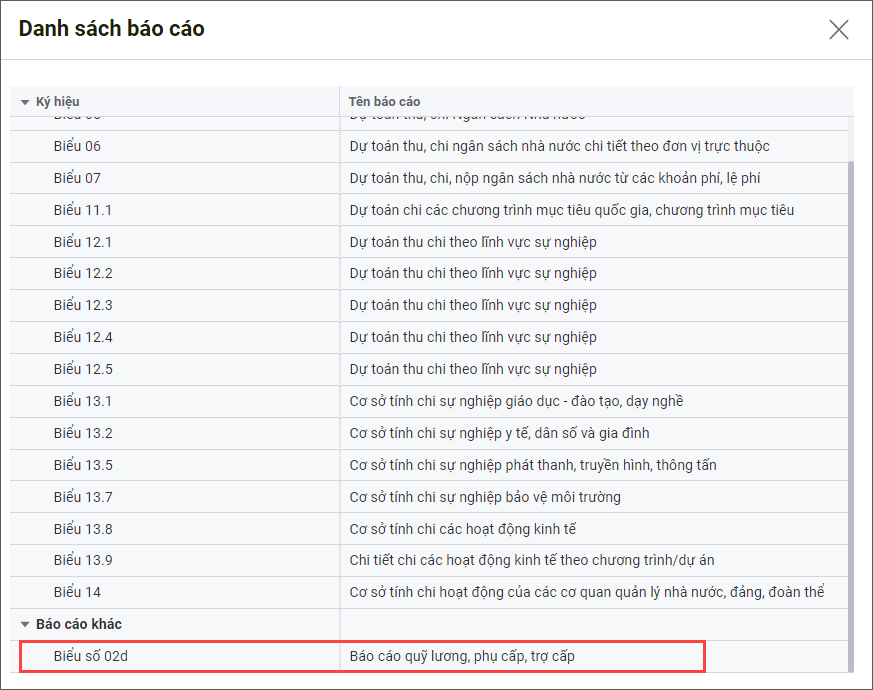873x690 pixels.
Task: Select Biểu 12.5 row
Action: 83,369
